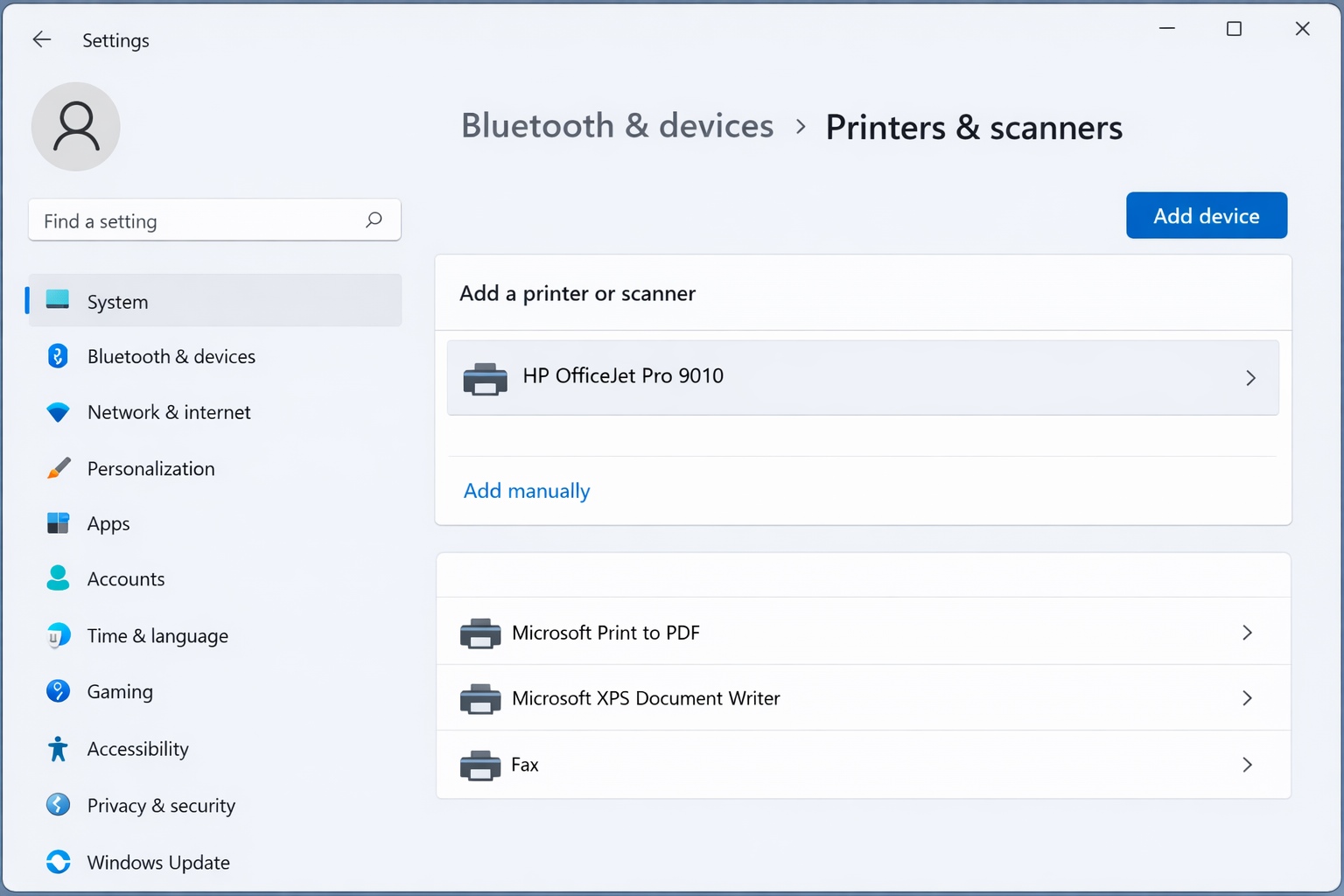Select the System section icon

57,300
